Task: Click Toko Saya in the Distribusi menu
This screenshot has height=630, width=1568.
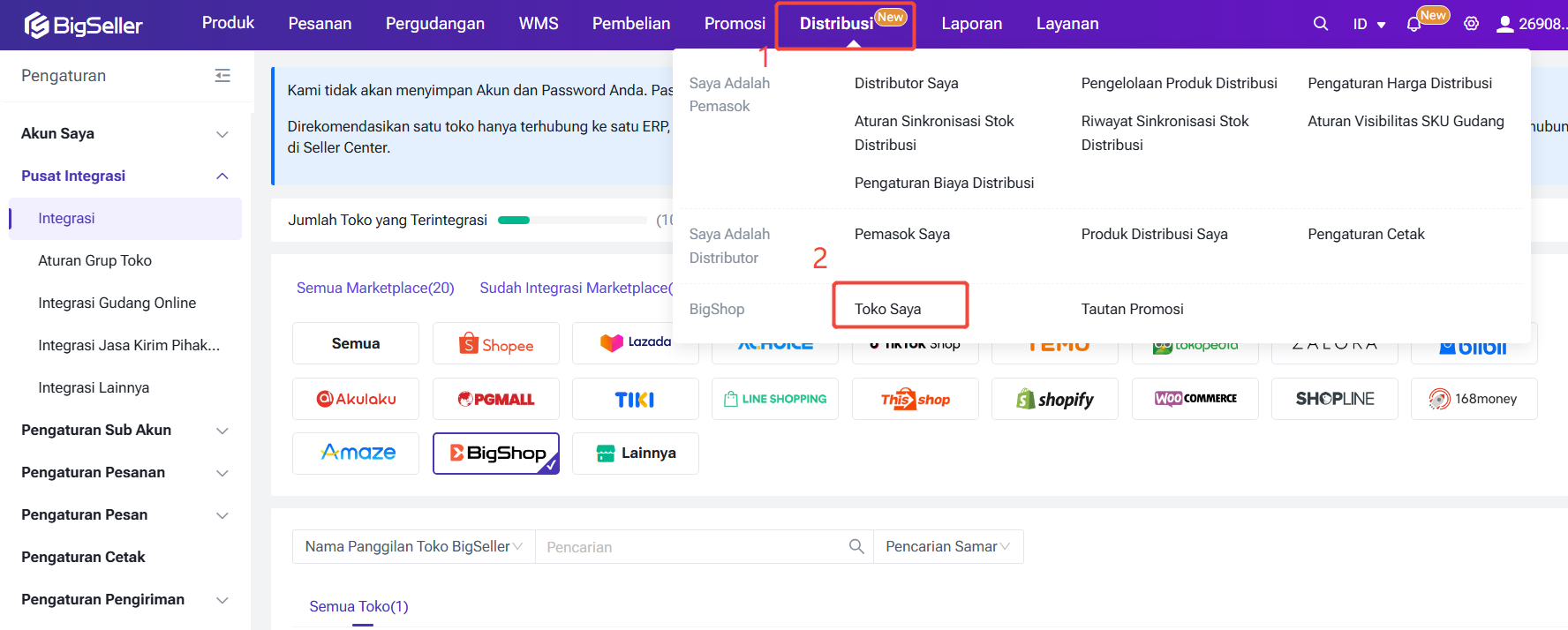Action: click(888, 309)
